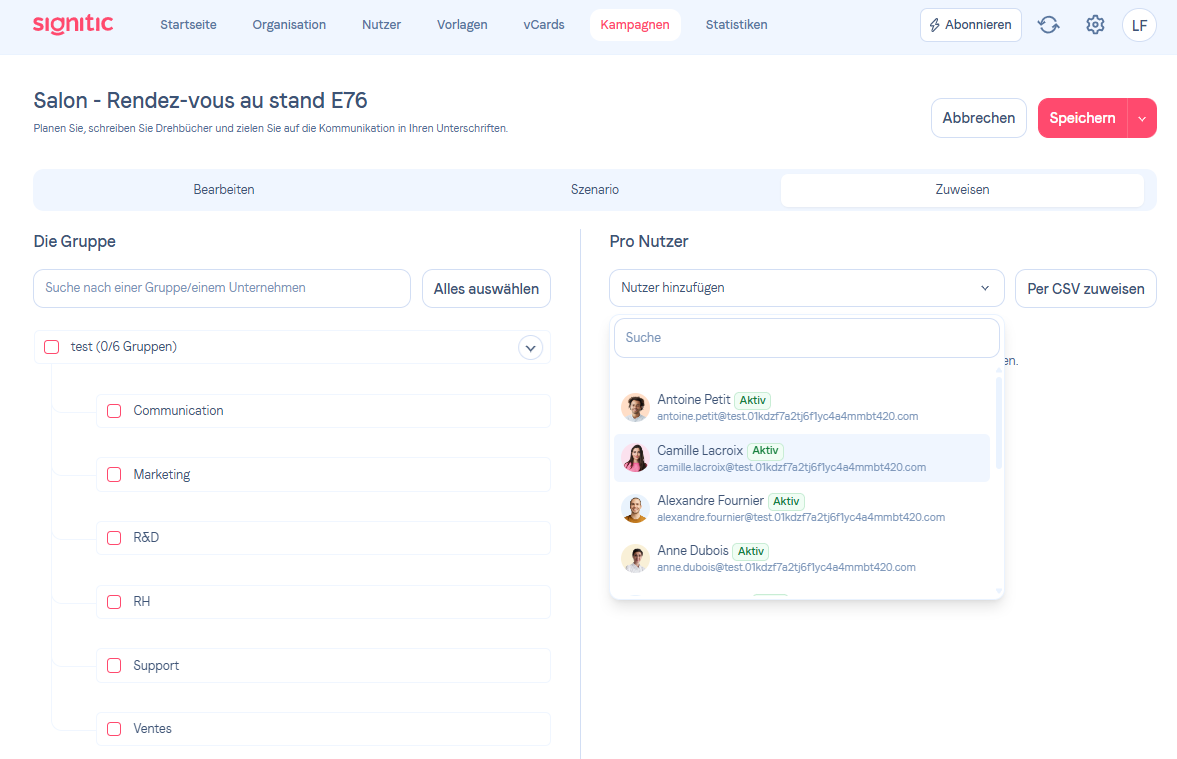The image size is (1177, 759).
Task: Check the RH group checkbox
Action: coord(114,601)
